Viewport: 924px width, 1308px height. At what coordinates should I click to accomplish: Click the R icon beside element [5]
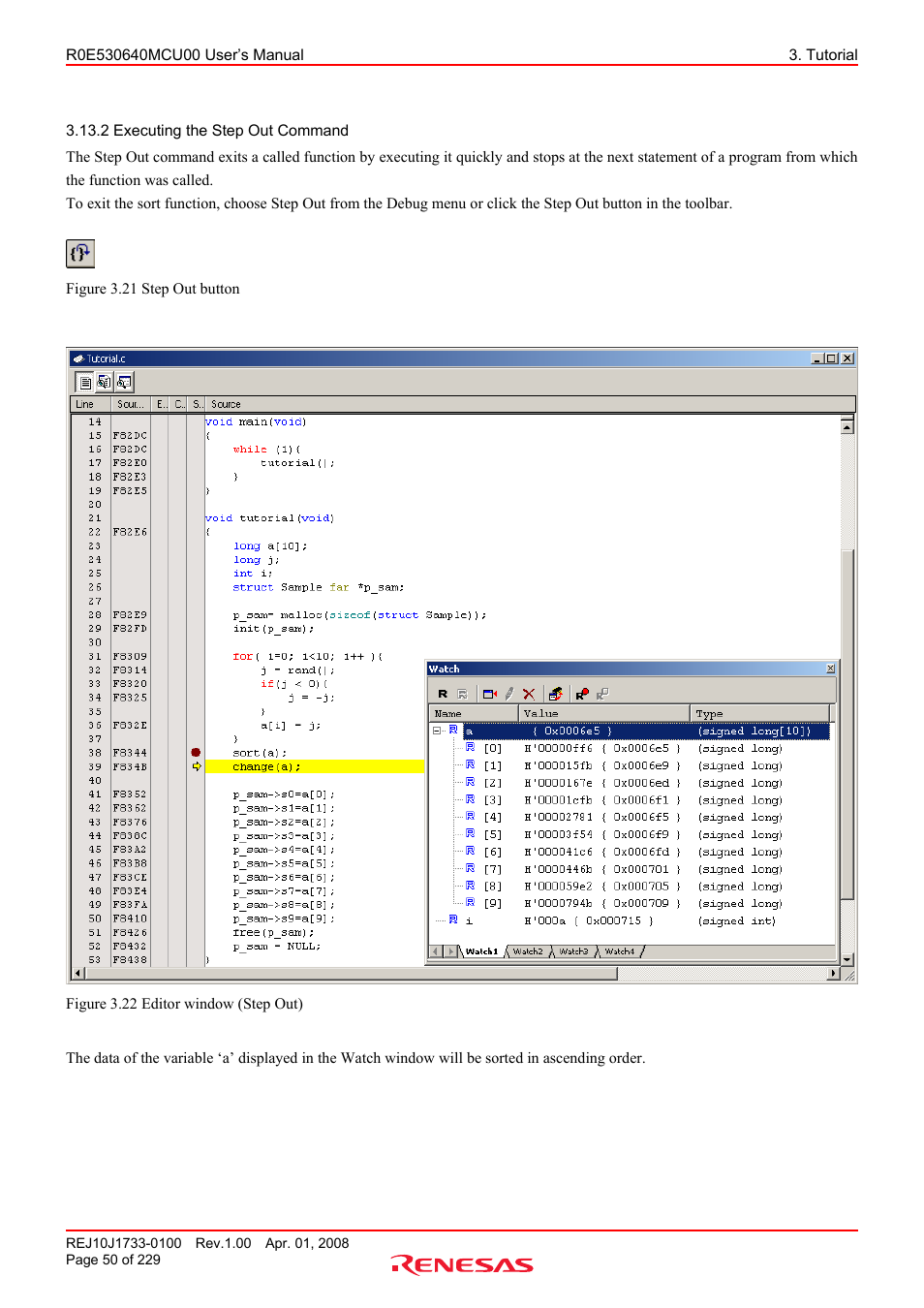click(x=471, y=833)
